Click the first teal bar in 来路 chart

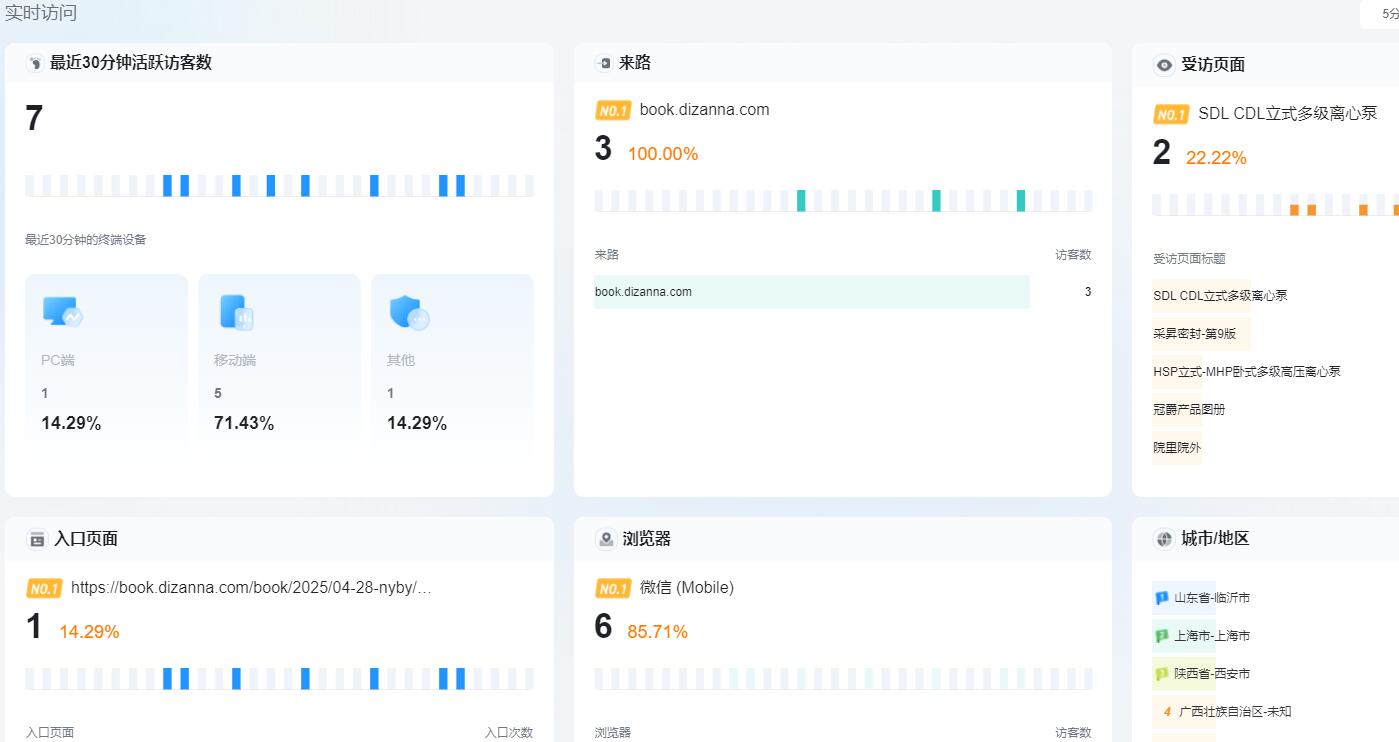tap(801, 200)
